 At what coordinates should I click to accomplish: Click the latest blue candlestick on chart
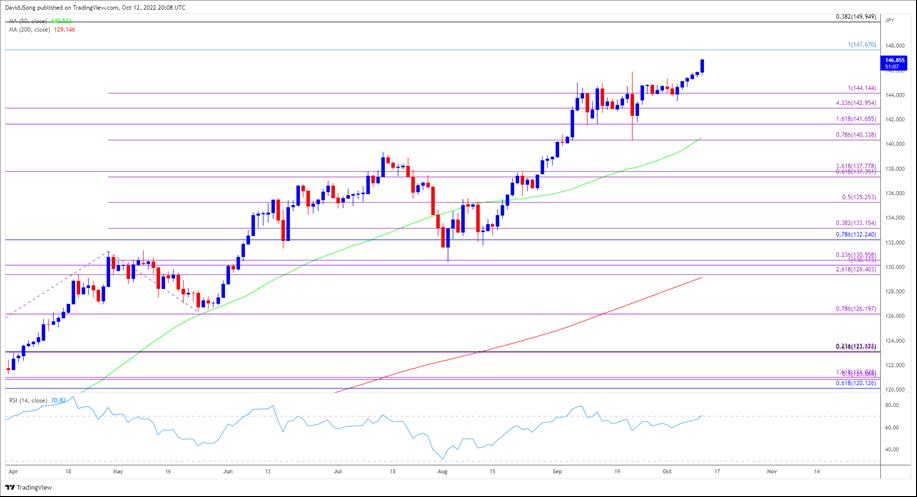703,65
